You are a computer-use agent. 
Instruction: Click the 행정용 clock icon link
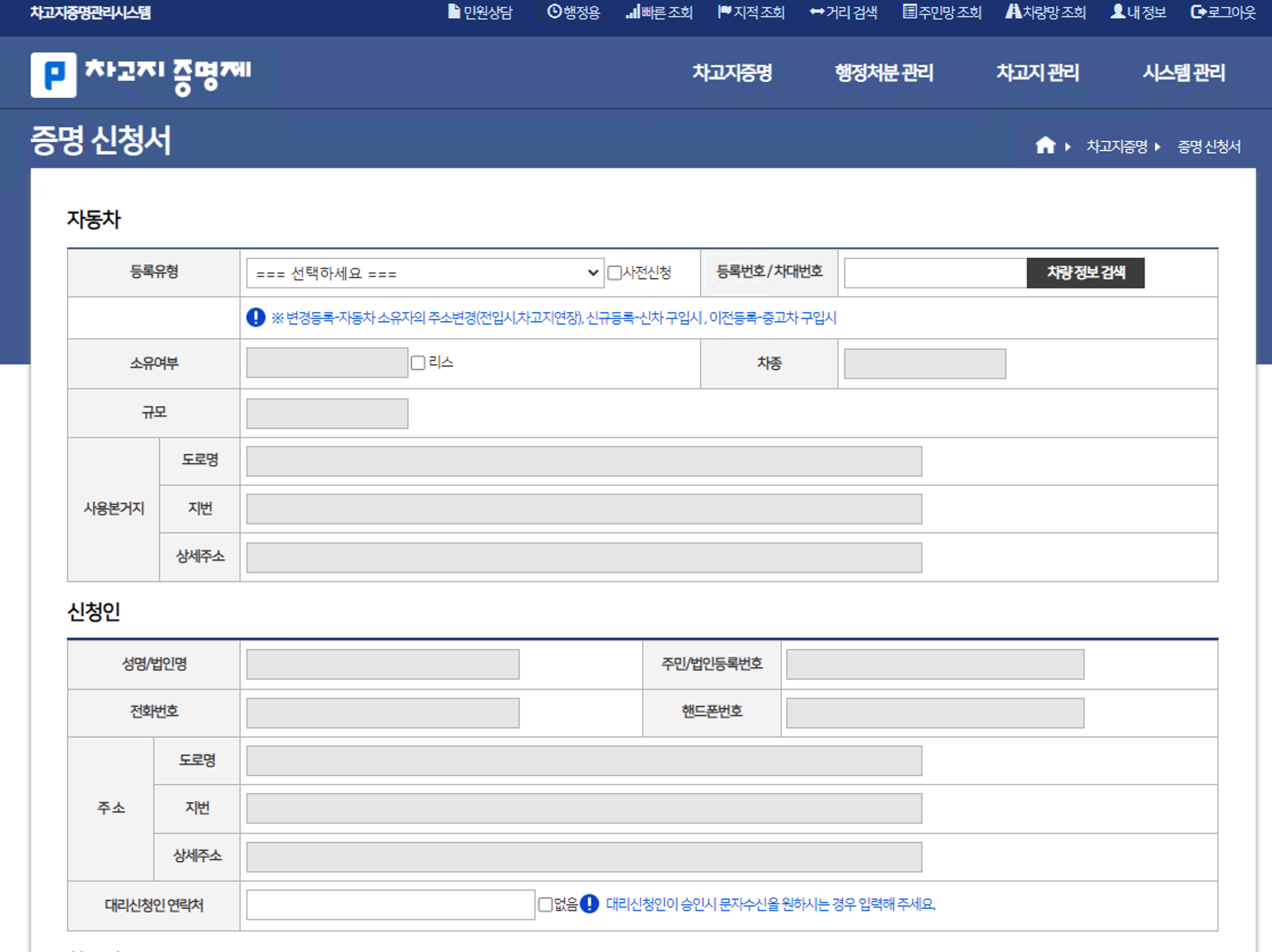574,12
